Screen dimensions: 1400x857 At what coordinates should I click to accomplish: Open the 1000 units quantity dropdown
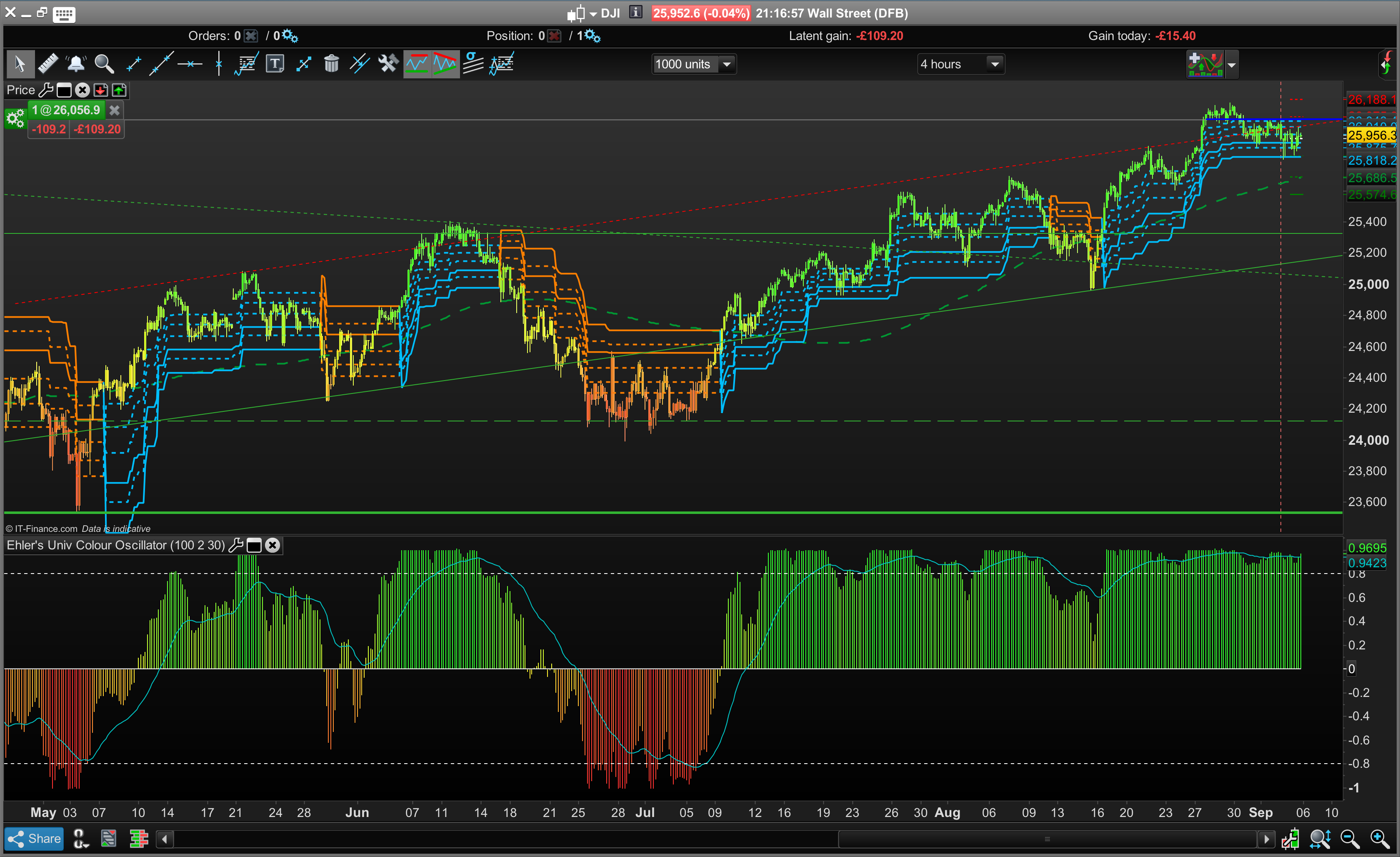[727, 64]
